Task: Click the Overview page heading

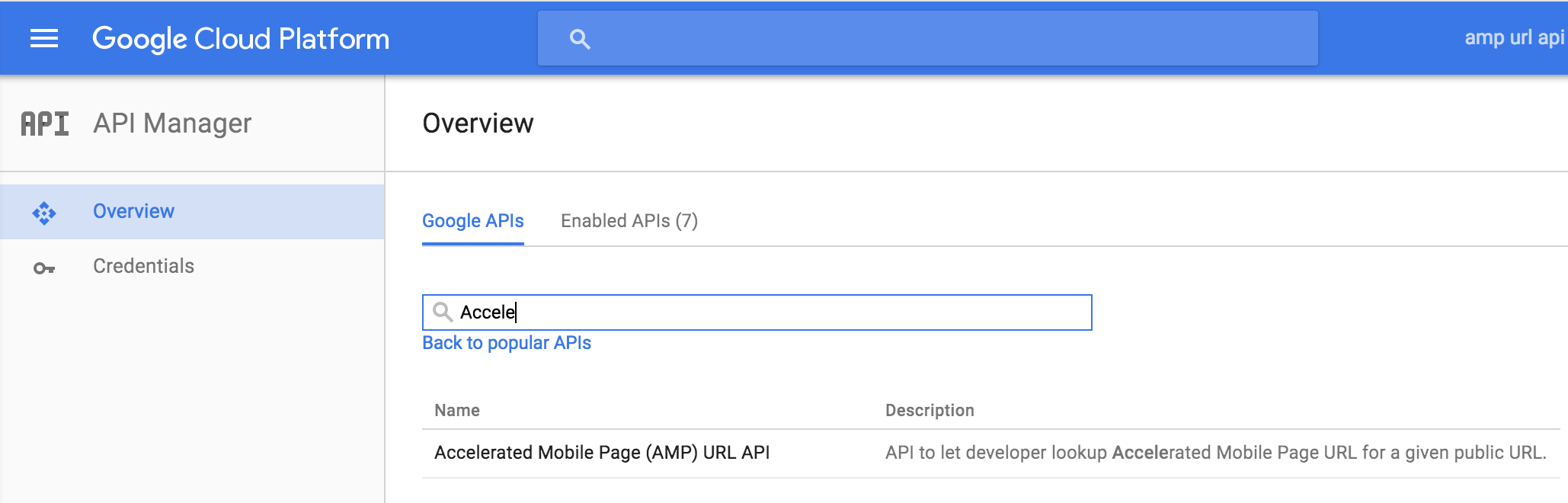Action: (x=478, y=123)
